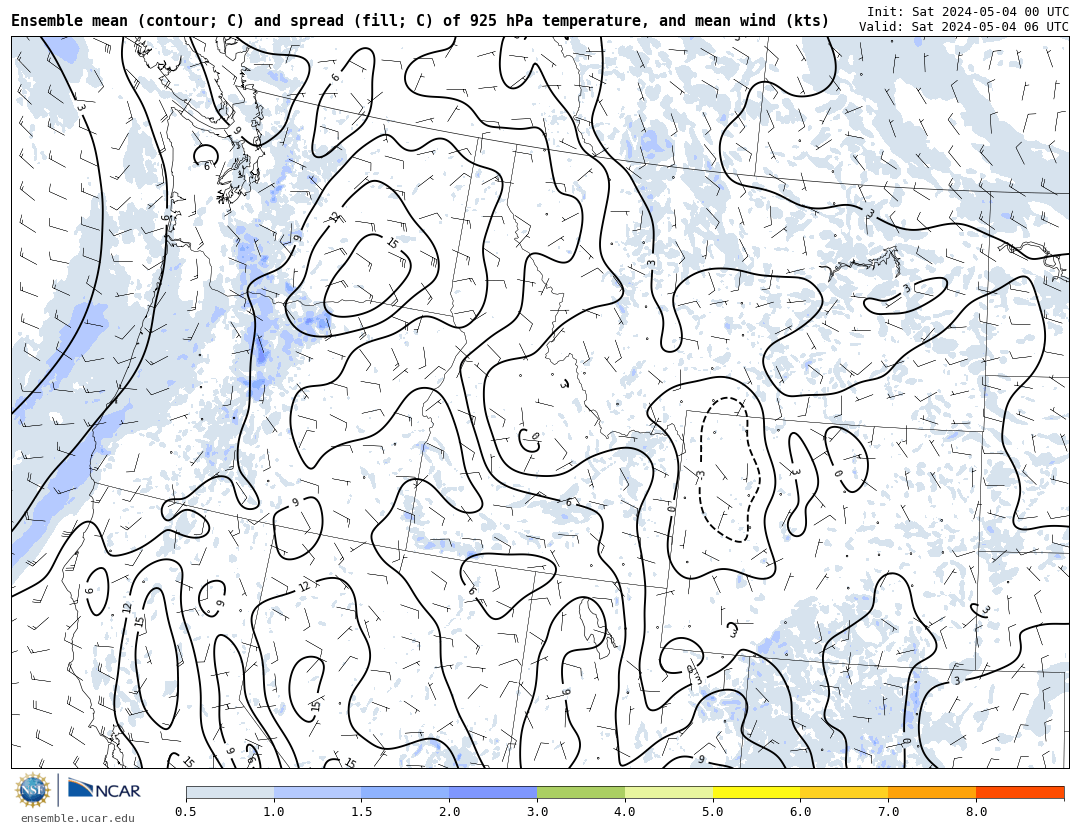
Task: Select the yellow 5.0–6.0 color swatch
Action: click(756, 792)
